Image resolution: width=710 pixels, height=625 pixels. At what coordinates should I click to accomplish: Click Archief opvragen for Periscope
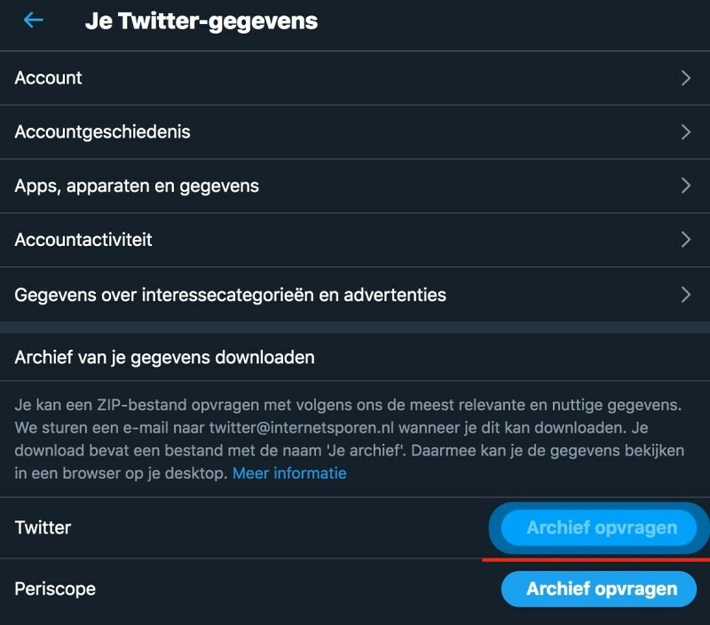(x=599, y=589)
